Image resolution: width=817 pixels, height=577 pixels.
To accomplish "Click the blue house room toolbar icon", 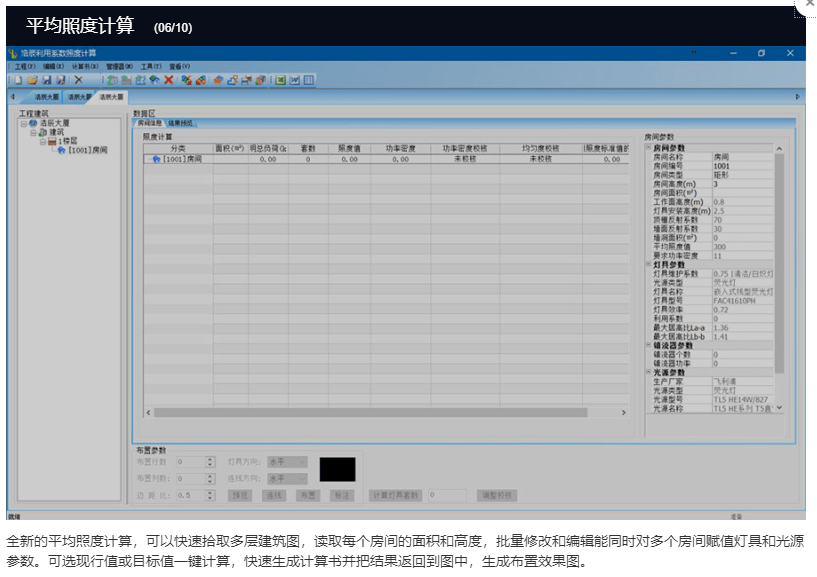I will (x=154, y=80).
